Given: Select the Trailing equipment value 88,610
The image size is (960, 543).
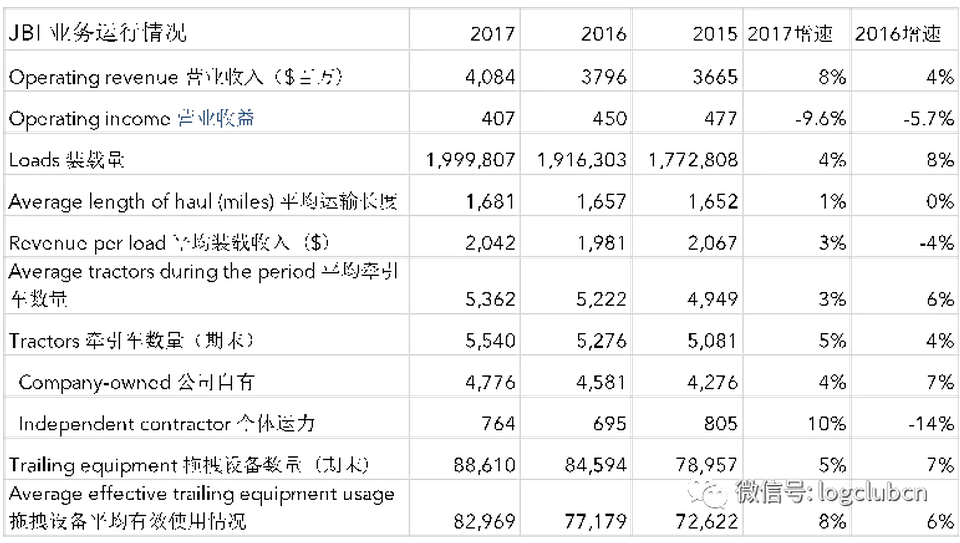Looking at the screenshot, I should pyautogui.click(x=484, y=465).
